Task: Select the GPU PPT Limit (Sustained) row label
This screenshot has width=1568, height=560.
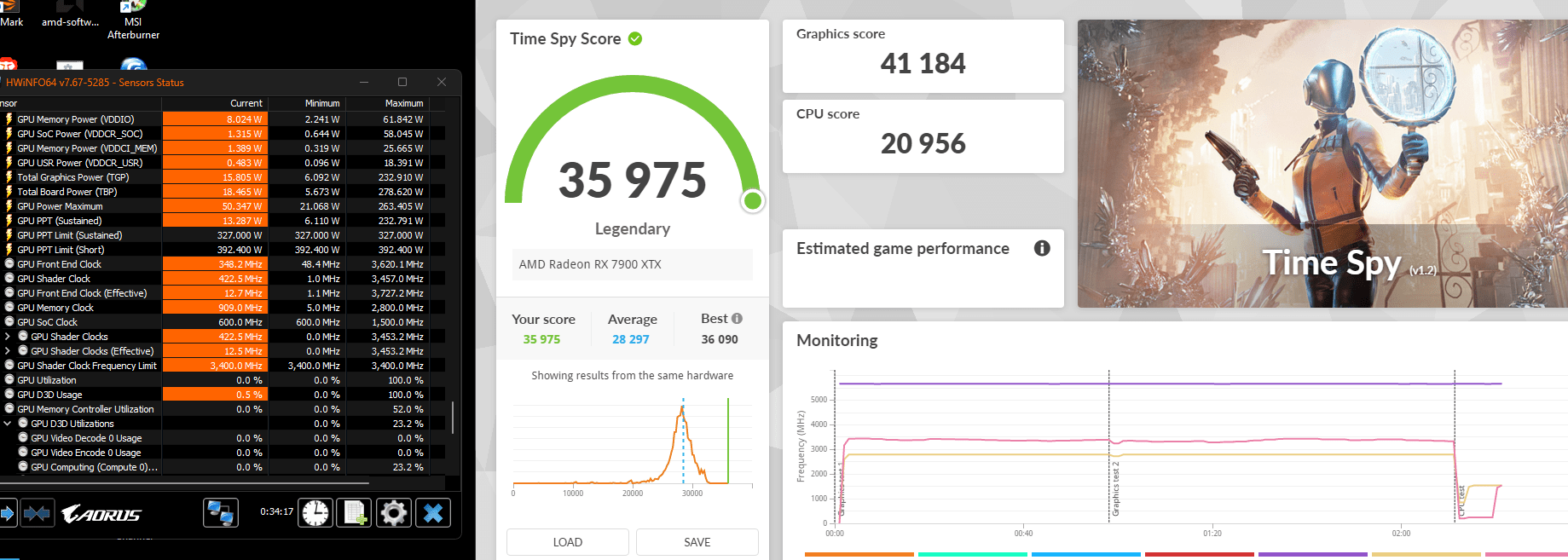Action: pos(70,235)
